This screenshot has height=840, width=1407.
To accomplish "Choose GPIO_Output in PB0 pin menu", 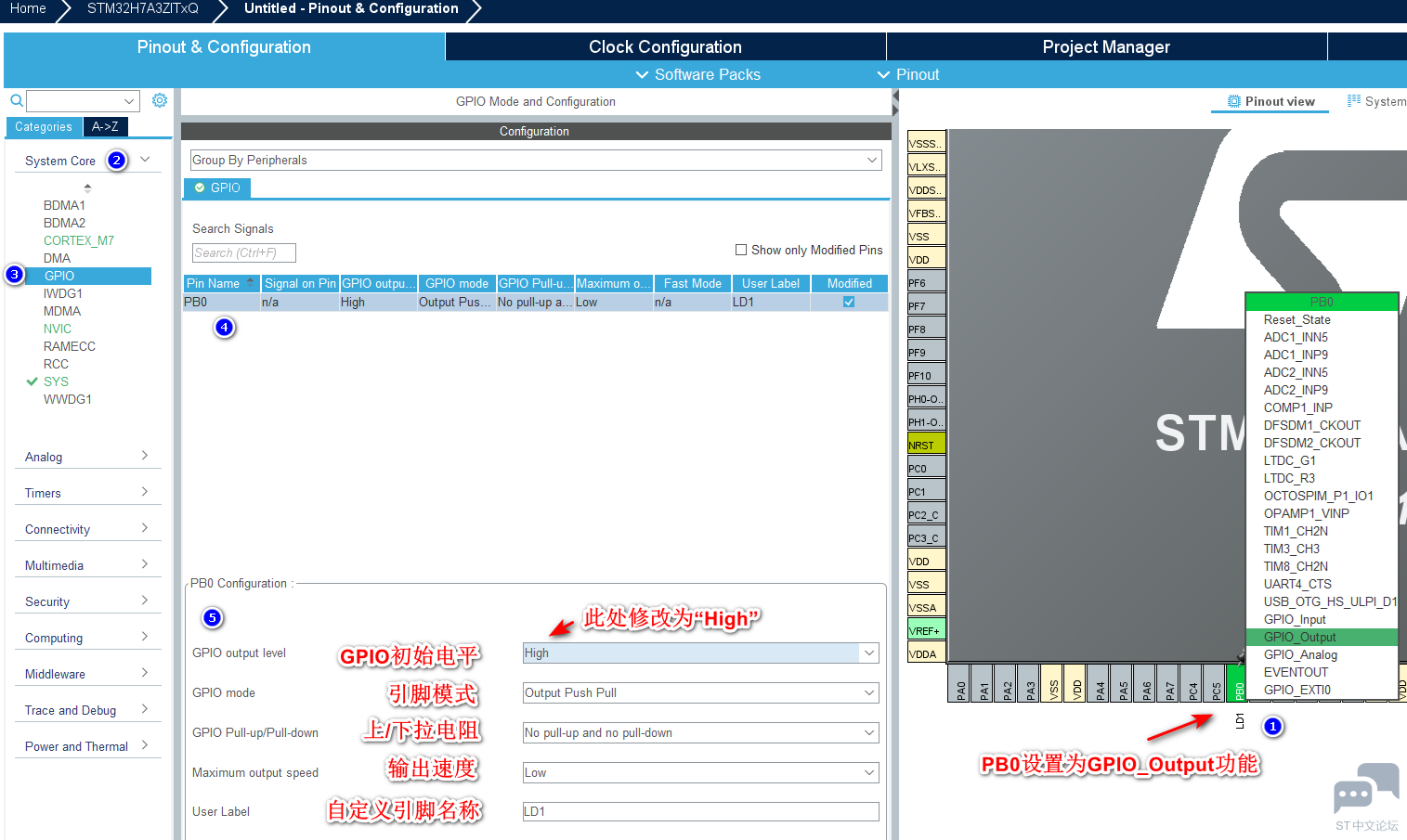I will click(1321, 637).
